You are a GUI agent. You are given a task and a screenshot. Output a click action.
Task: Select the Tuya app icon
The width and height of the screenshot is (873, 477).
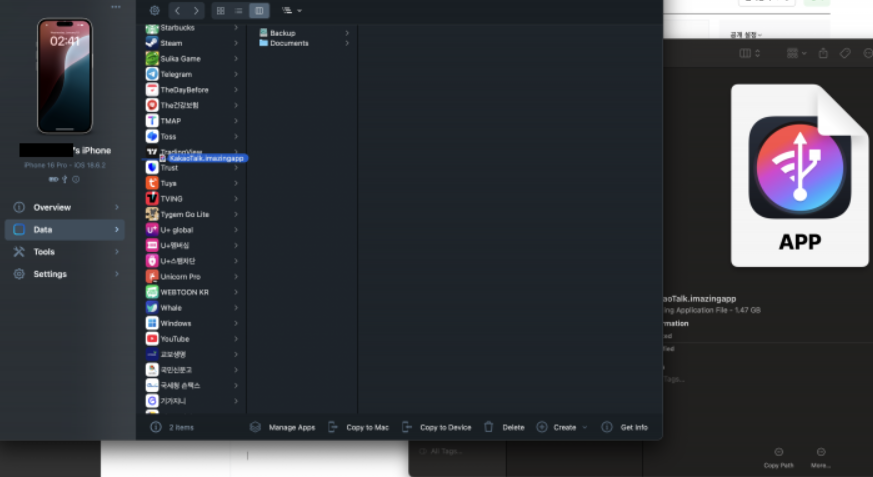point(152,183)
